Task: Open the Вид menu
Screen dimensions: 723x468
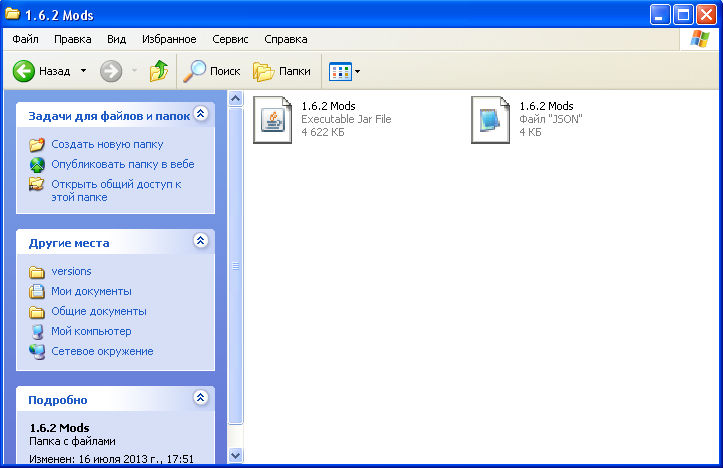Action: [x=117, y=39]
